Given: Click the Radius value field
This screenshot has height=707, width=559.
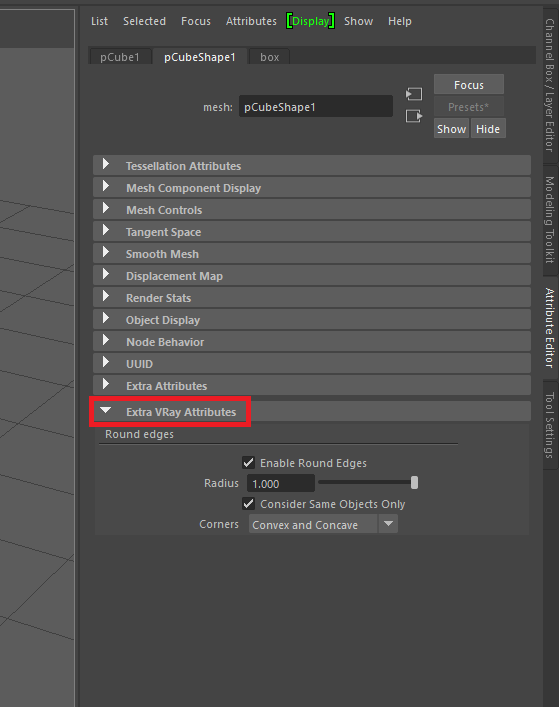Looking at the screenshot, I should click(281, 483).
